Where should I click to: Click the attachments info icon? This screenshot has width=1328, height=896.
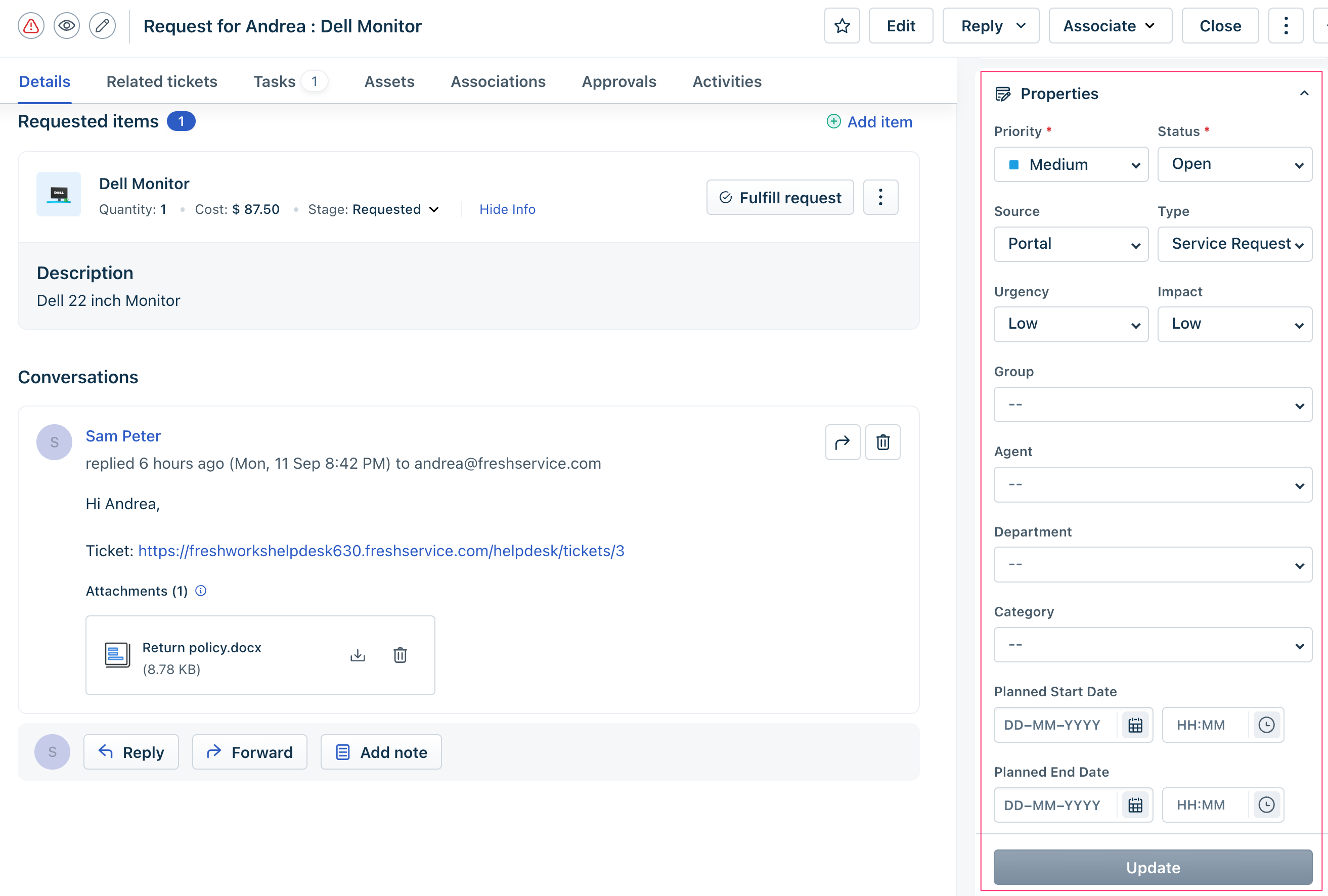(x=201, y=591)
